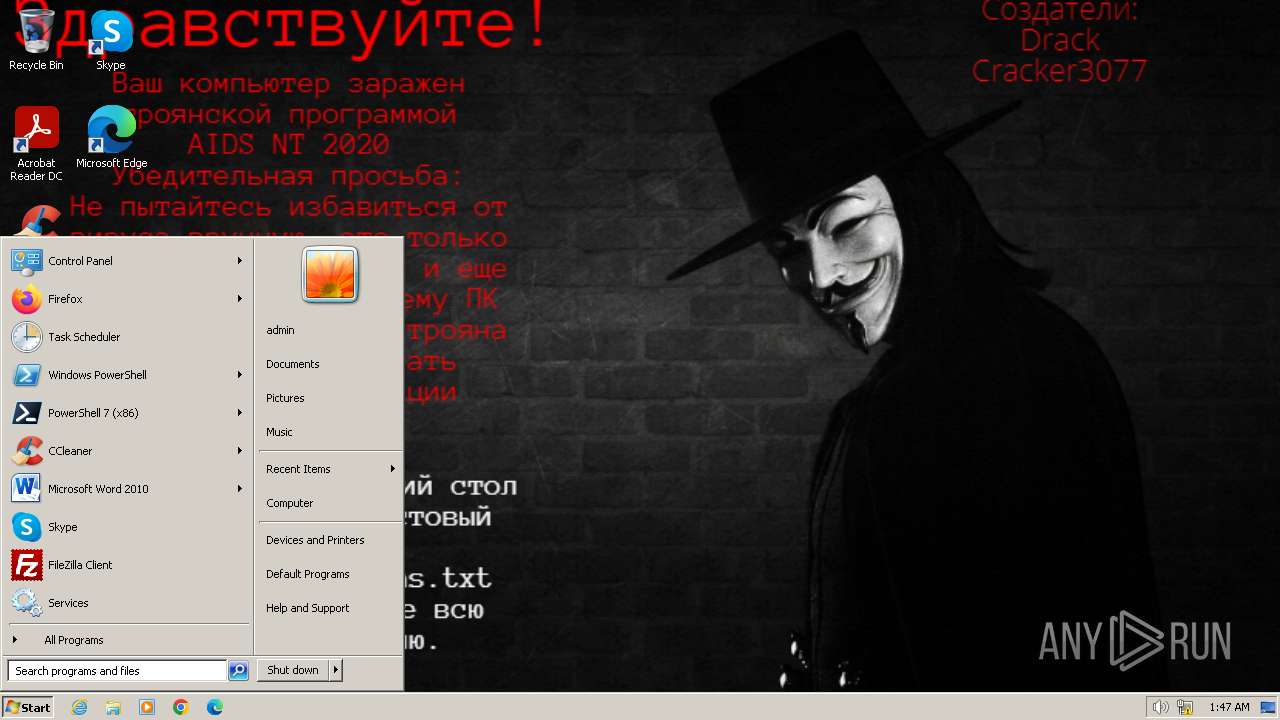Screen dimensions: 1280x720
Task: Open Windows Media Player on taskbar
Action: (x=147, y=707)
